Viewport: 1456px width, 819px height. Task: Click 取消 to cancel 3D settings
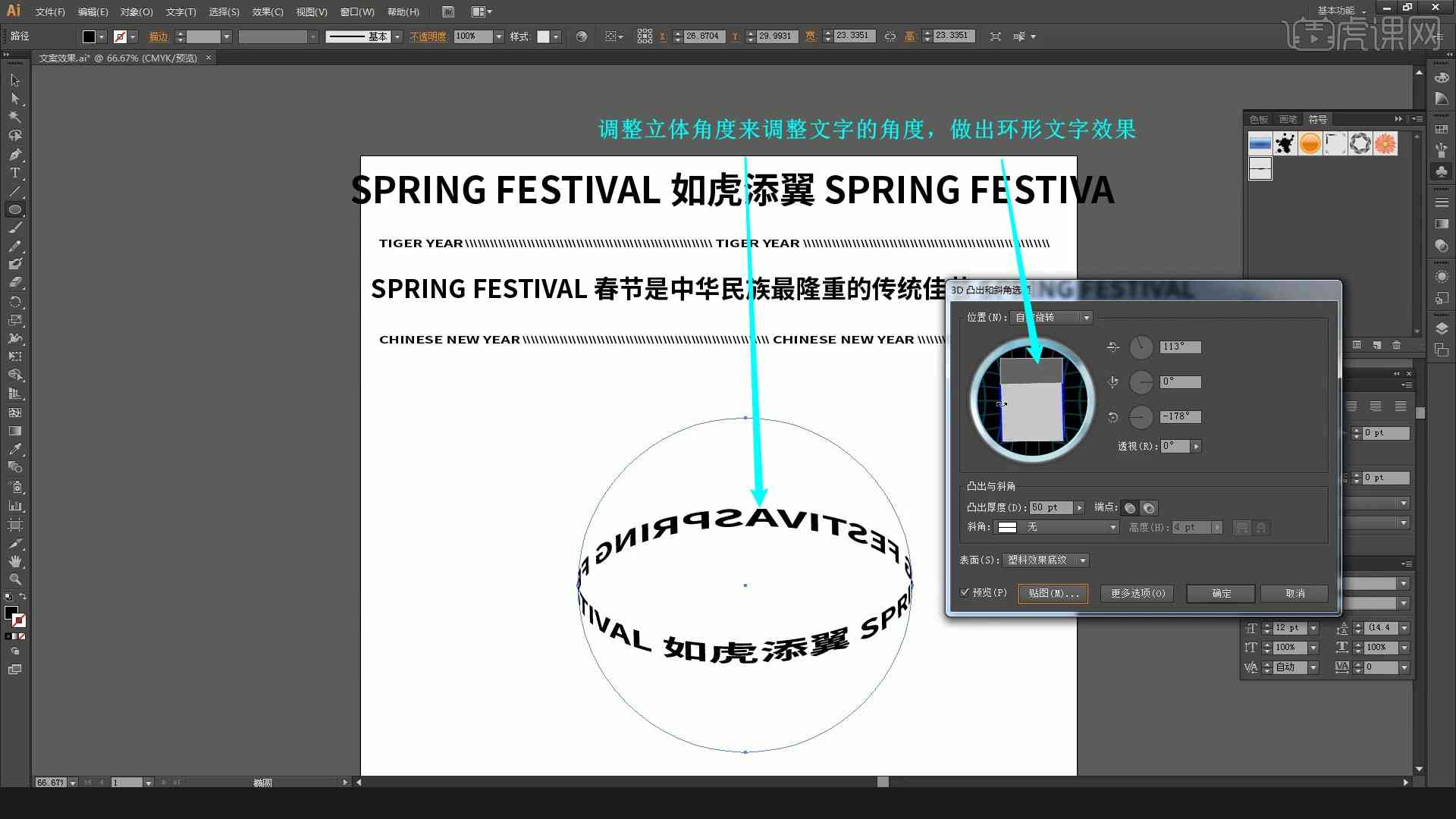point(1294,592)
